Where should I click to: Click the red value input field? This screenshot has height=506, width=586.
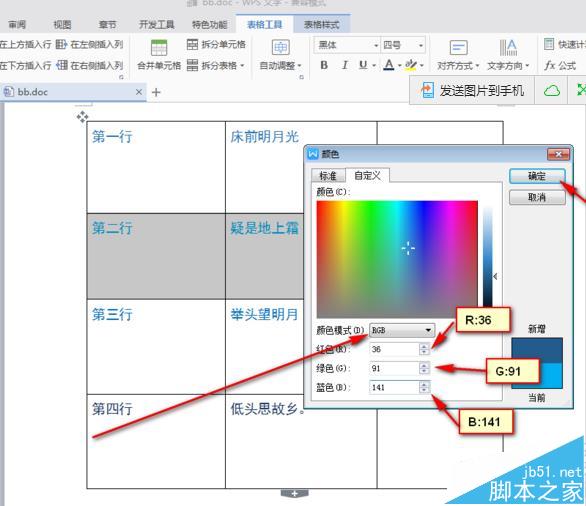coord(394,349)
